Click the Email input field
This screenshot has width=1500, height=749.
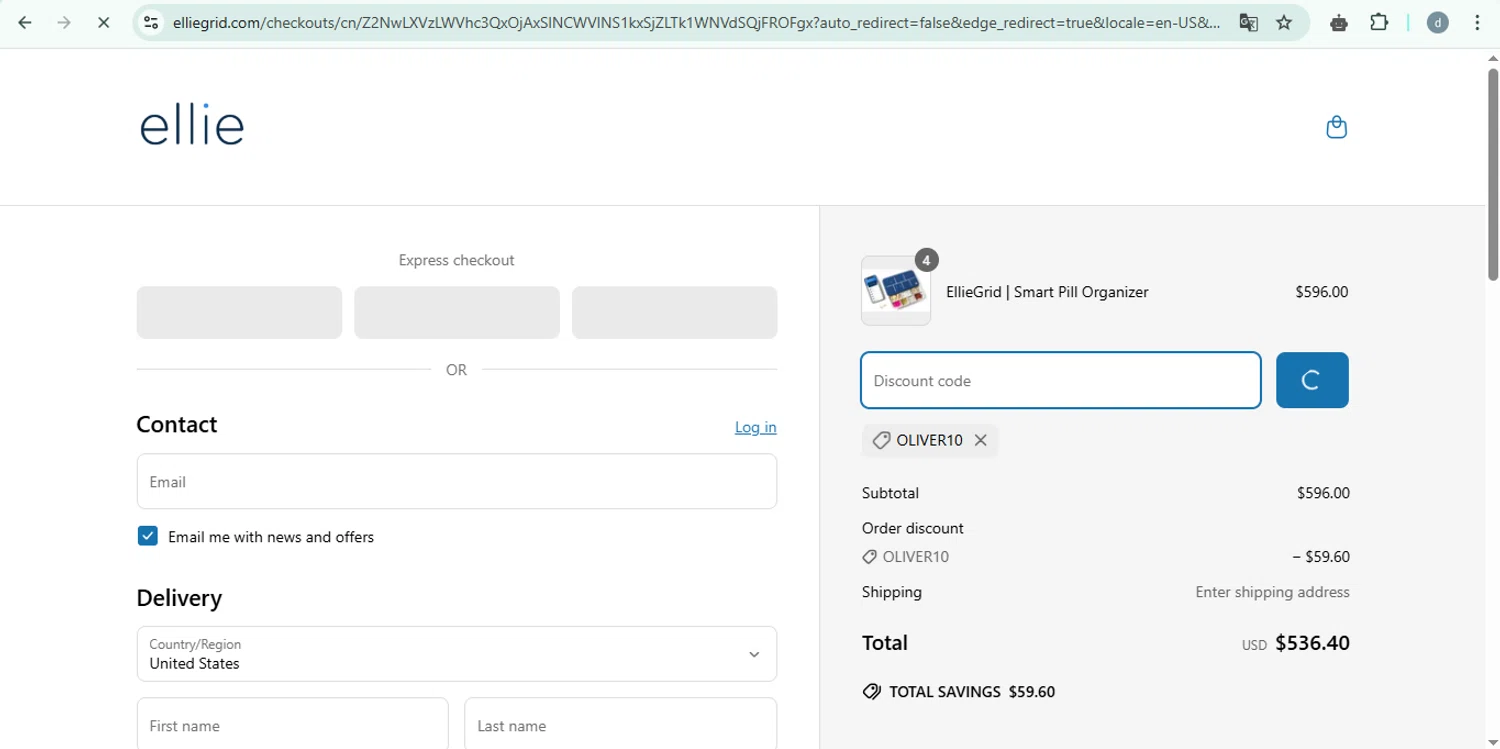pos(457,481)
